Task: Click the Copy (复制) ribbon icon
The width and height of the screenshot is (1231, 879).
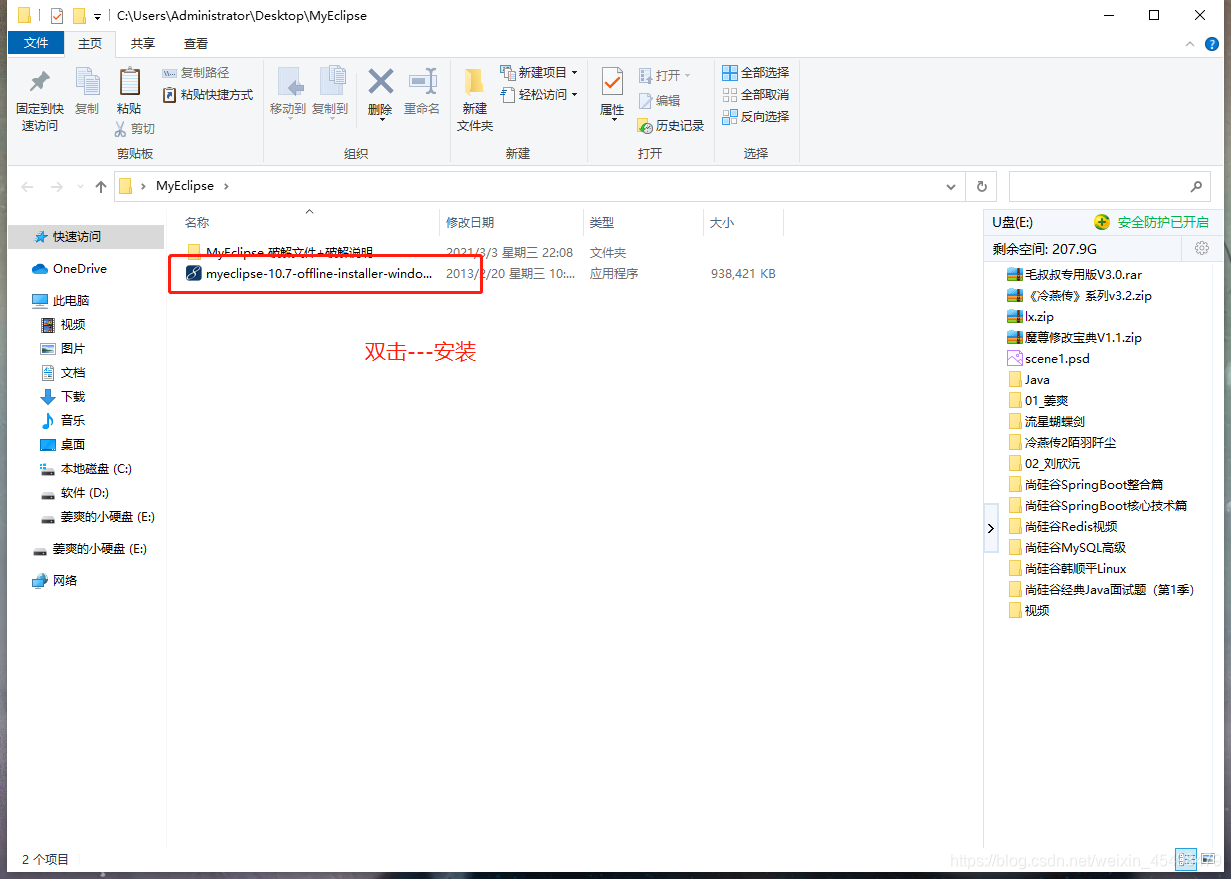Action: 87,82
